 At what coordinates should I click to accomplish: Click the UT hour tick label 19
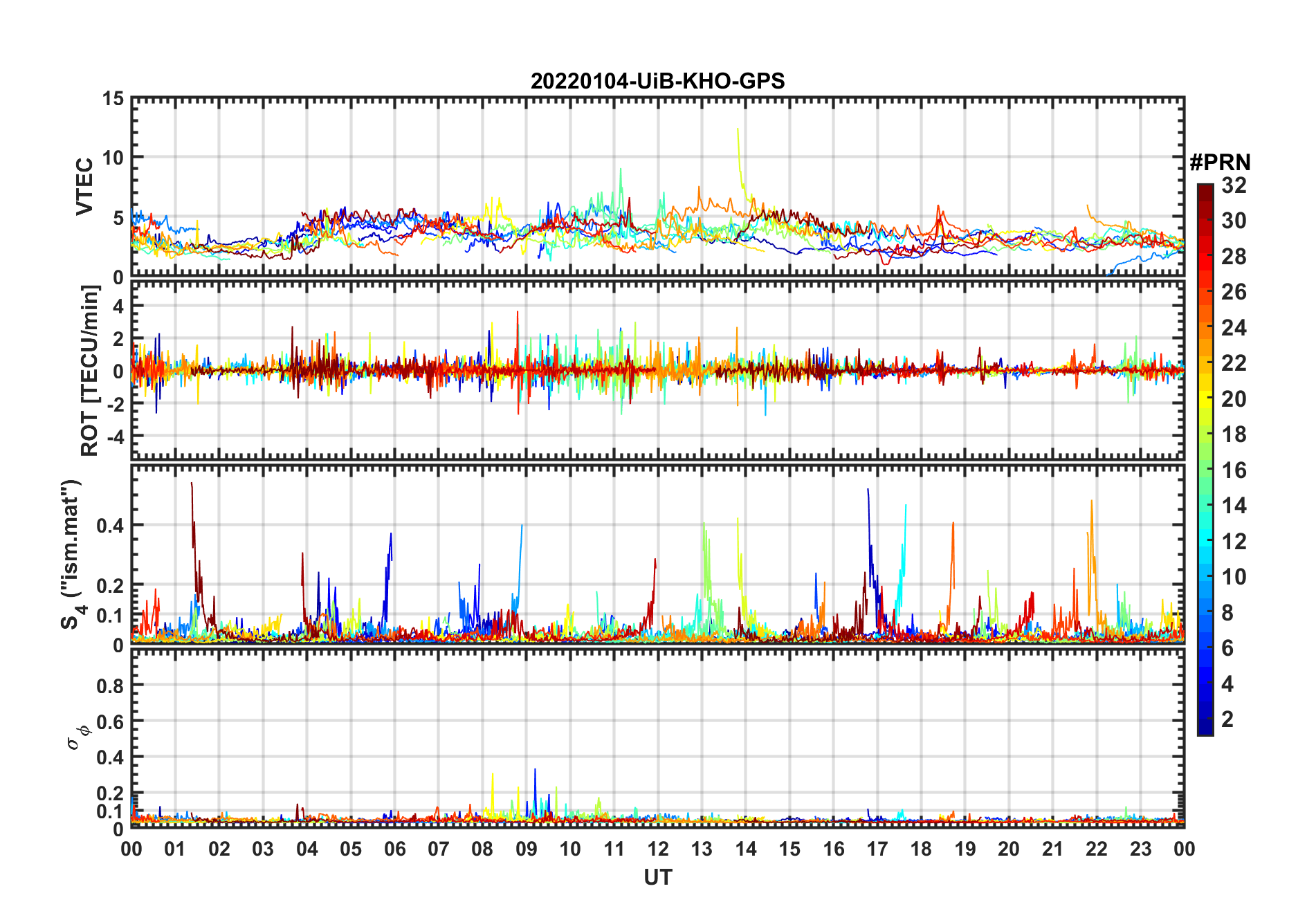click(x=965, y=849)
